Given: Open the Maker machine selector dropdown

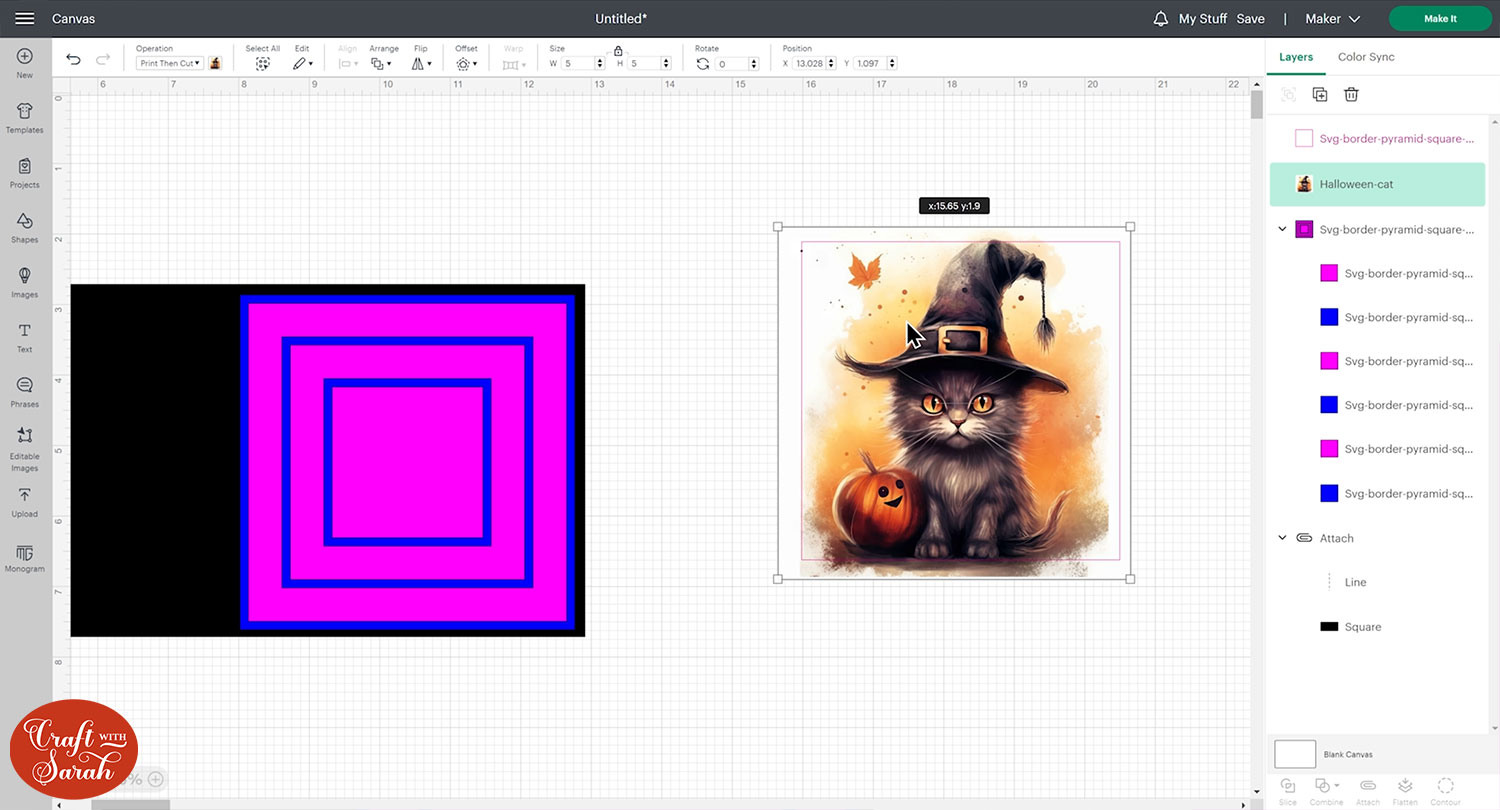Looking at the screenshot, I should click(x=1333, y=19).
